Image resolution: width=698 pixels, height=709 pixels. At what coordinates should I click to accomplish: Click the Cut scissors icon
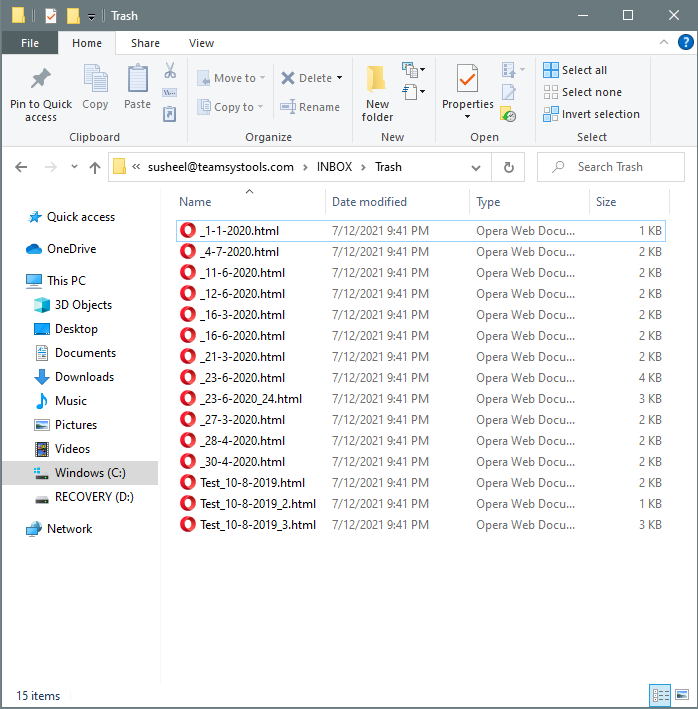click(x=170, y=70)
